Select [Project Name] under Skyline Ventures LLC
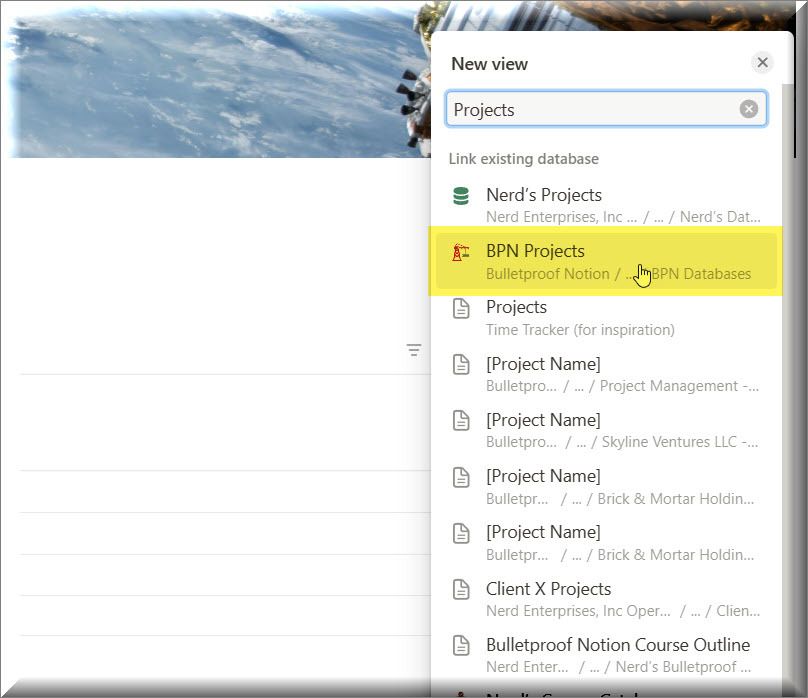808x698 pixels. click(606, 431)
